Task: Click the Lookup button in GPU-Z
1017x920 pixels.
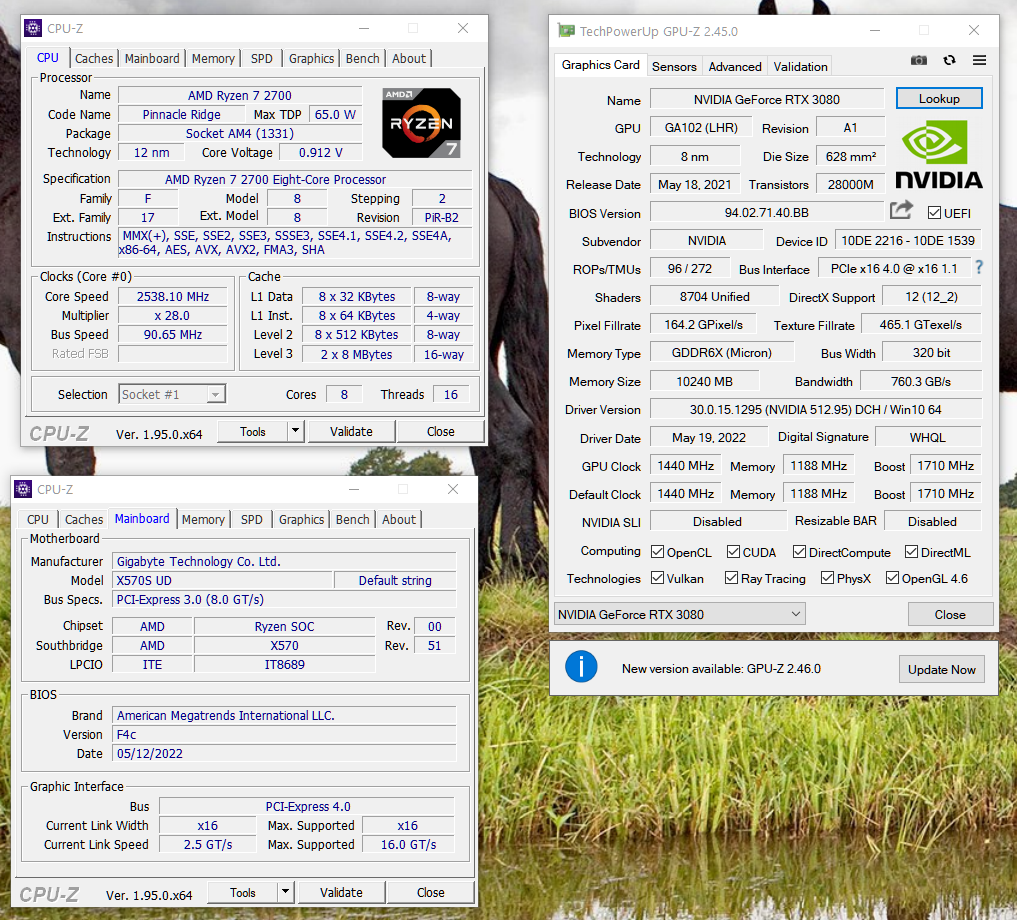Action: (x=939, y=99)
